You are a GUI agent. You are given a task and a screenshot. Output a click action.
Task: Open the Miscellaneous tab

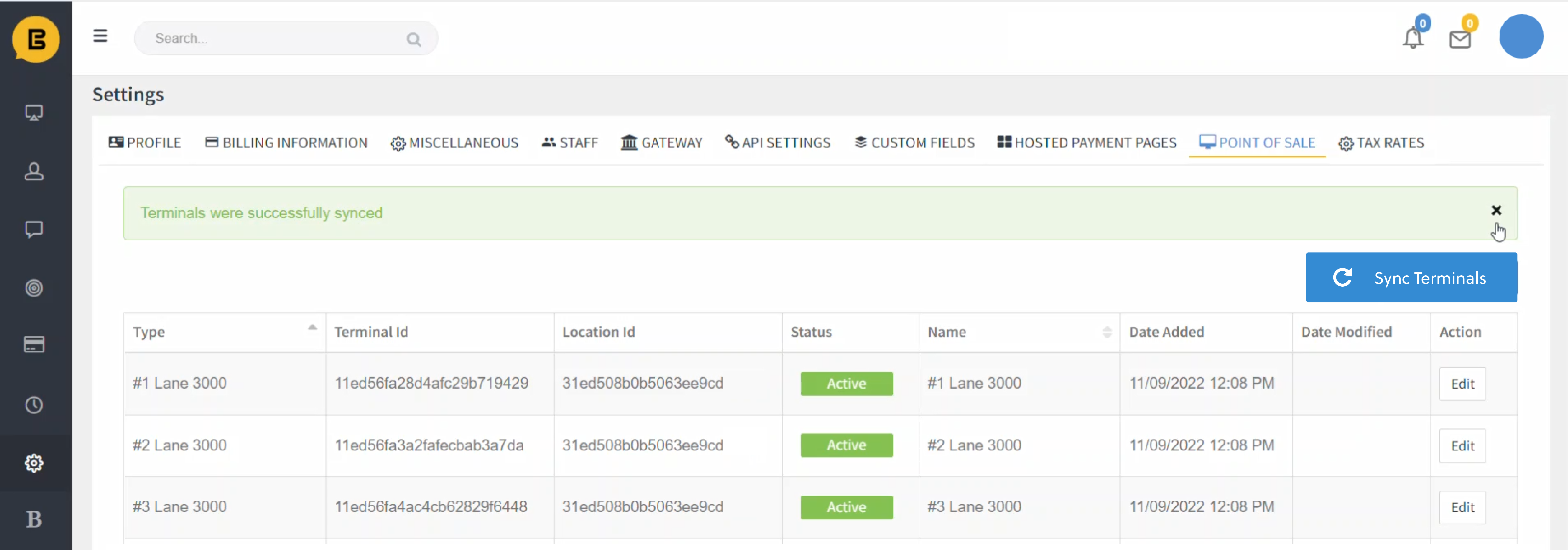[x=455, y=143]
